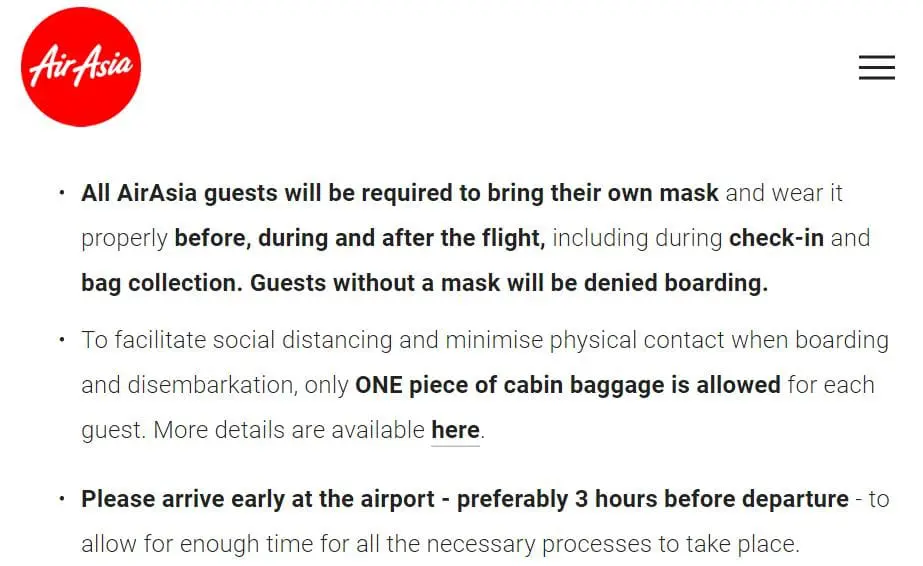Click the bullet point before the arrive early rule
Image resolution: width=923 pixels, height=566 pixels.
click(x=62, y=499)
